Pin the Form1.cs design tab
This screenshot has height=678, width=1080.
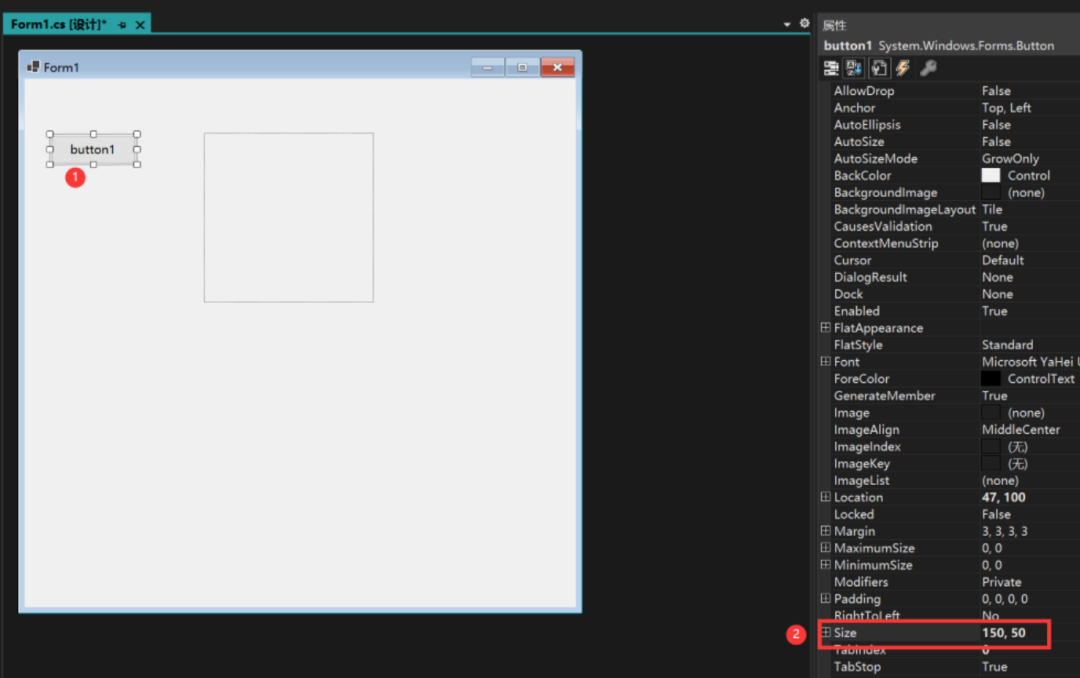tap(122, 25)
